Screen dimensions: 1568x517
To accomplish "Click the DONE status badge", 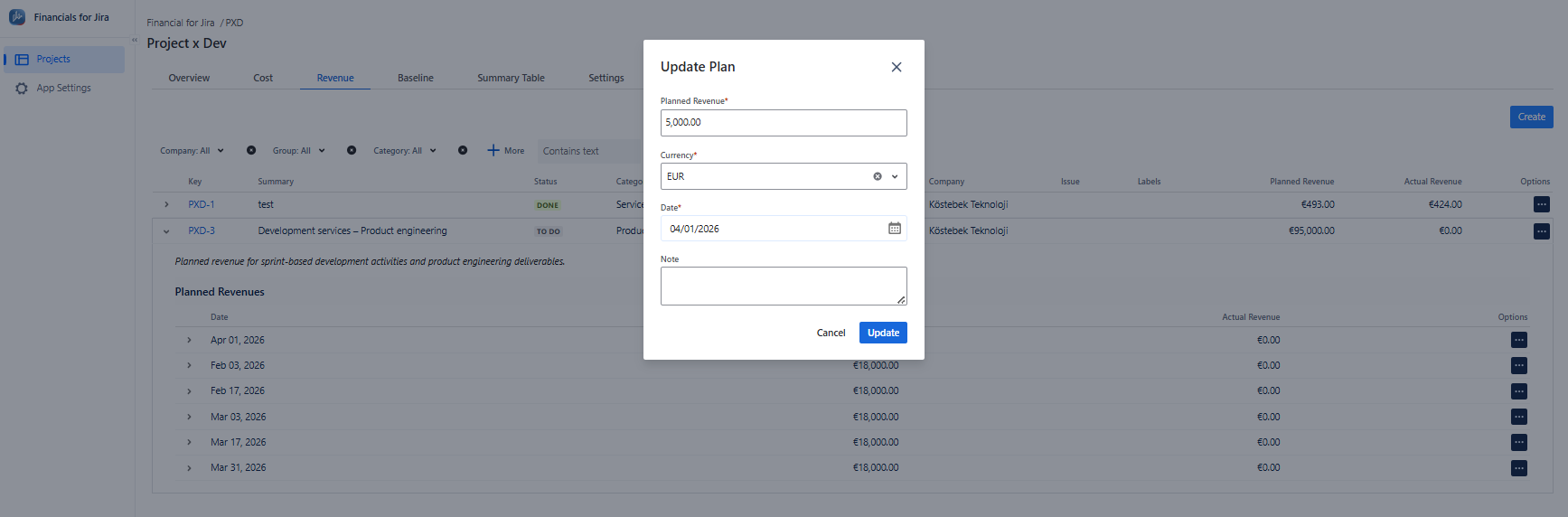I will click(x=548, y=206).
